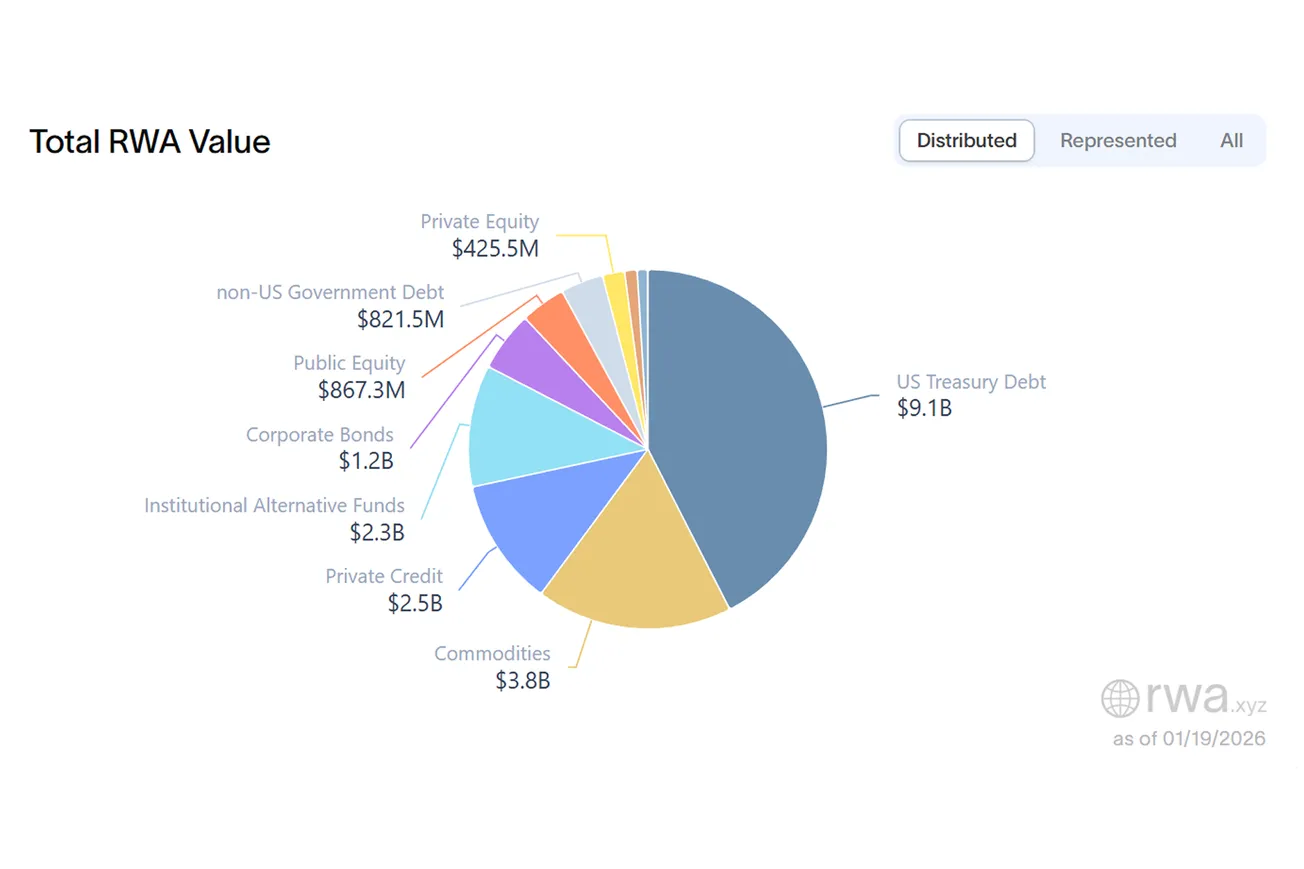Viewport: 1304px width, 869px height.
Task: Click the US Treasury Debt label
Action: pyautogui.click(x=970, y=382)
